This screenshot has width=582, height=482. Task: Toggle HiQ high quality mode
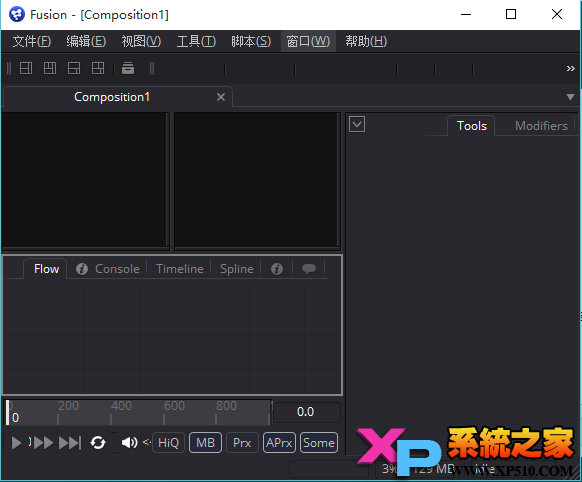pyautogui.click(x=168, y=443)
